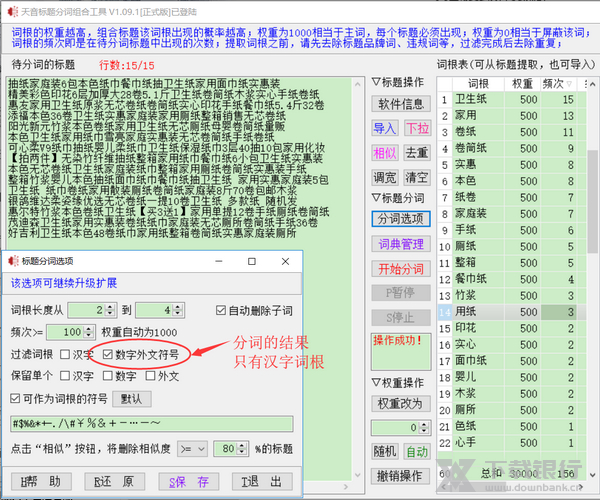Uncheck 数字外文符号 filter checkbox
This screenshot has width=600, height=500.
coord(108,354)
